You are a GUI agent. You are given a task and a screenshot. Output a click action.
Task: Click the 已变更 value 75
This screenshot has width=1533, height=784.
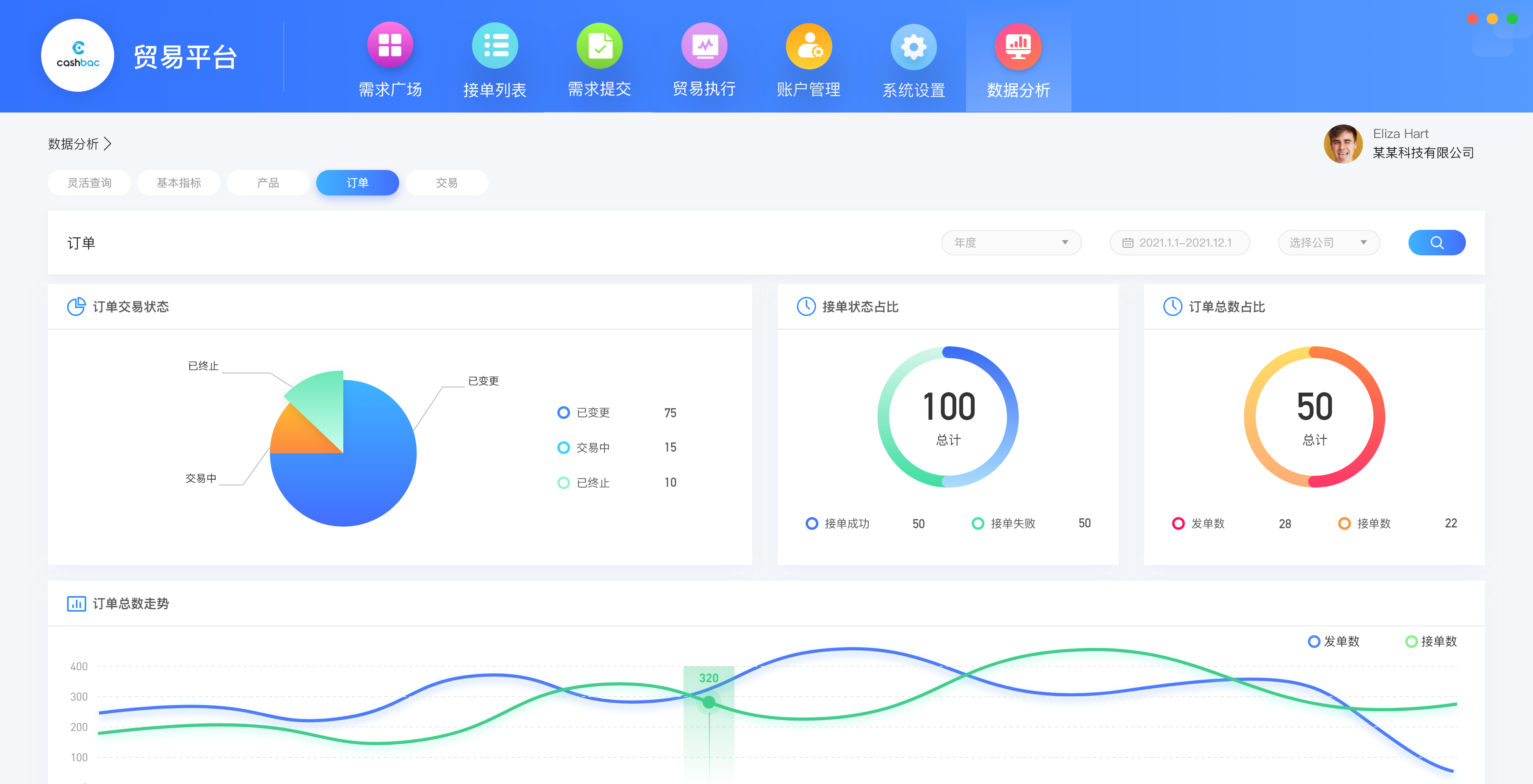coord(670,413)
